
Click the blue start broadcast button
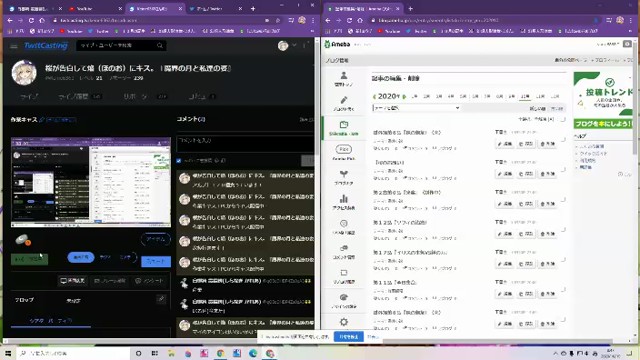156,261
